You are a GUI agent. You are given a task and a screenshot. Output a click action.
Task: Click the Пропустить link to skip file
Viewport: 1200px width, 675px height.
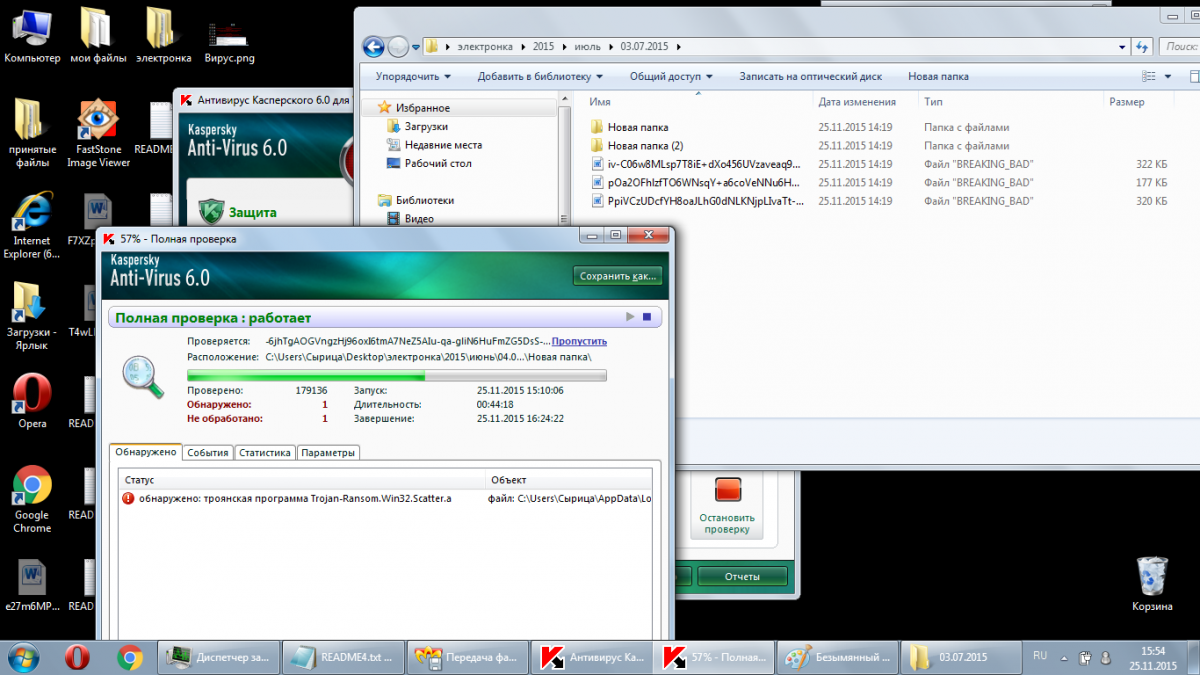[579, 341]
